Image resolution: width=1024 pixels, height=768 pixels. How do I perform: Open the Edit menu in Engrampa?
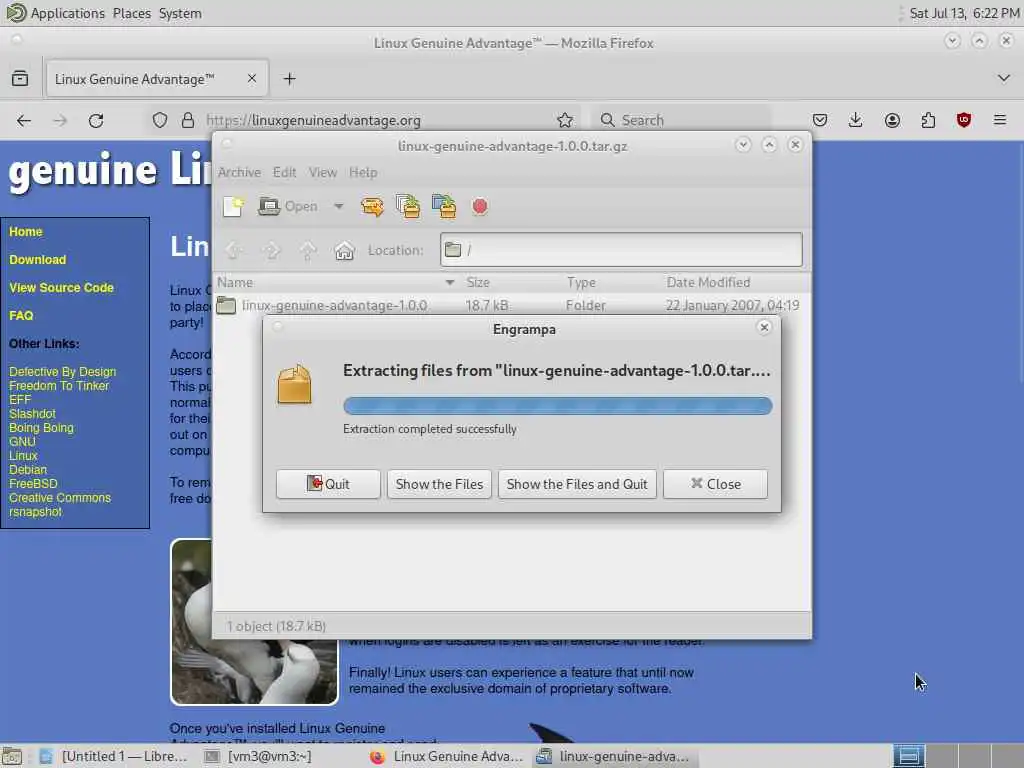pos(285,172)
